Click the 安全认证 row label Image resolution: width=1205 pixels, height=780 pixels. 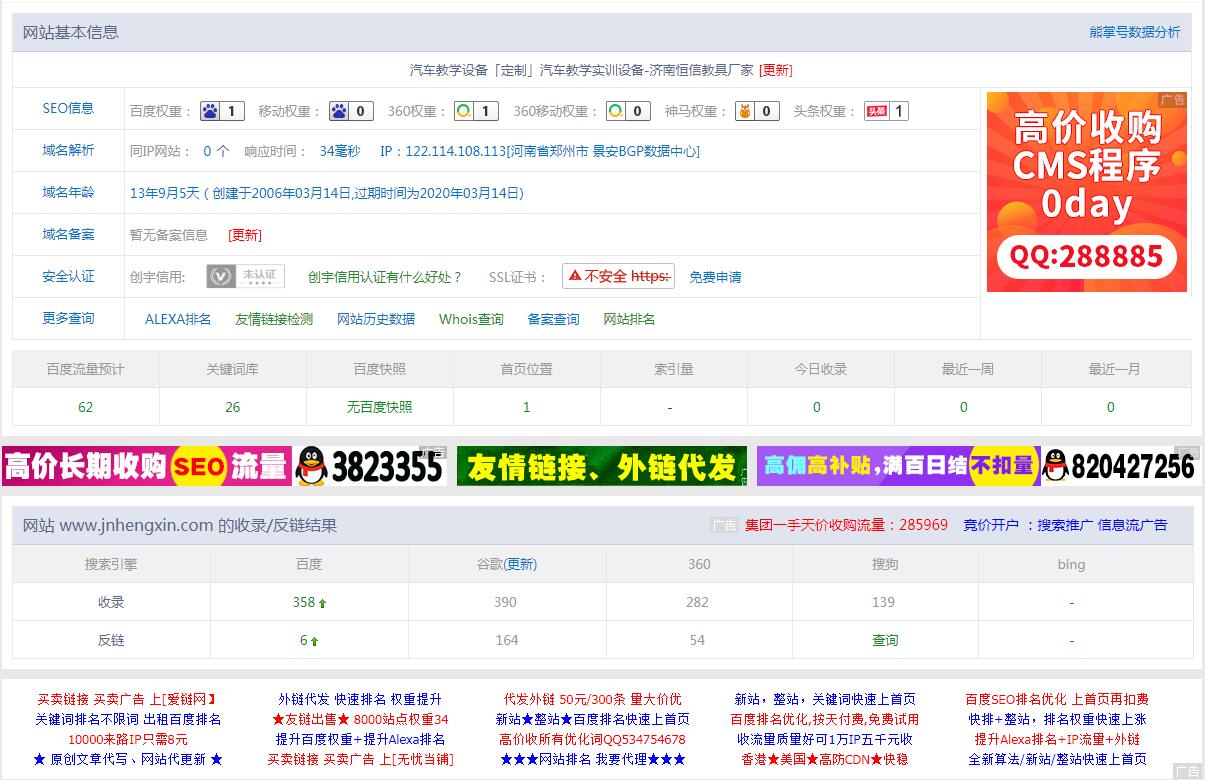click(x=68, y=276)
